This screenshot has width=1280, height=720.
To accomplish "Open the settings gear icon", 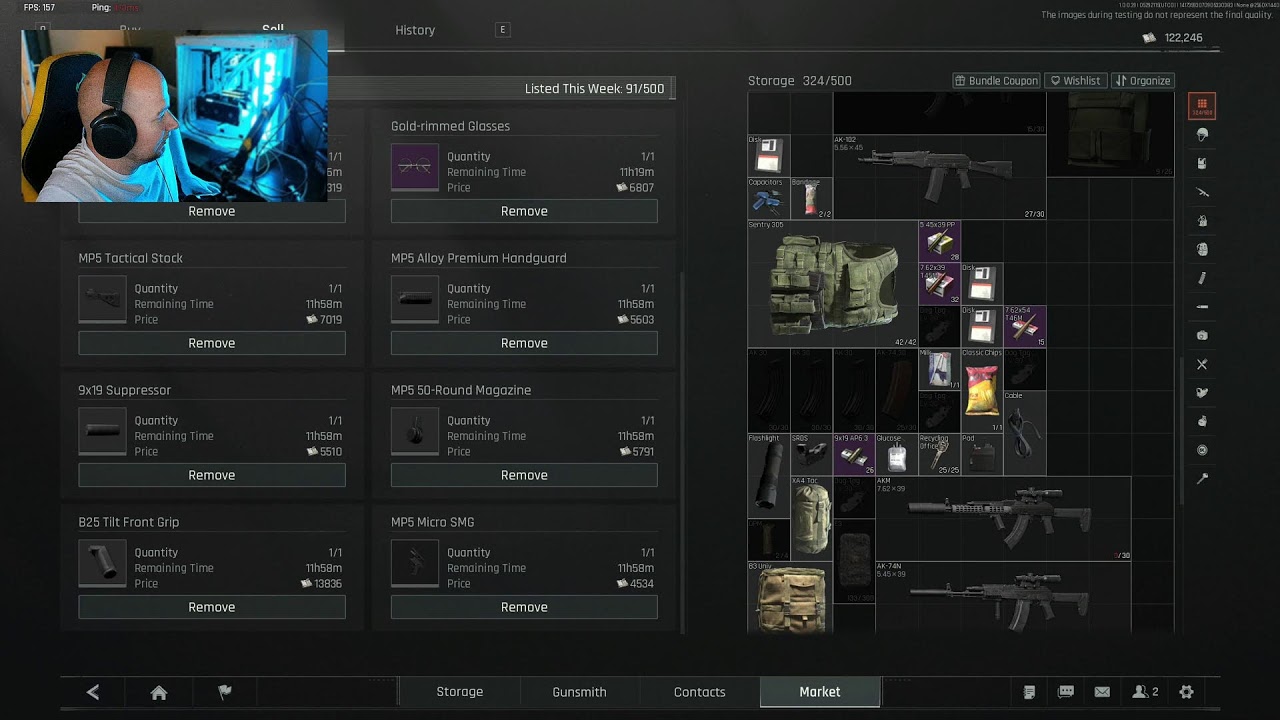I will 1186,692.
